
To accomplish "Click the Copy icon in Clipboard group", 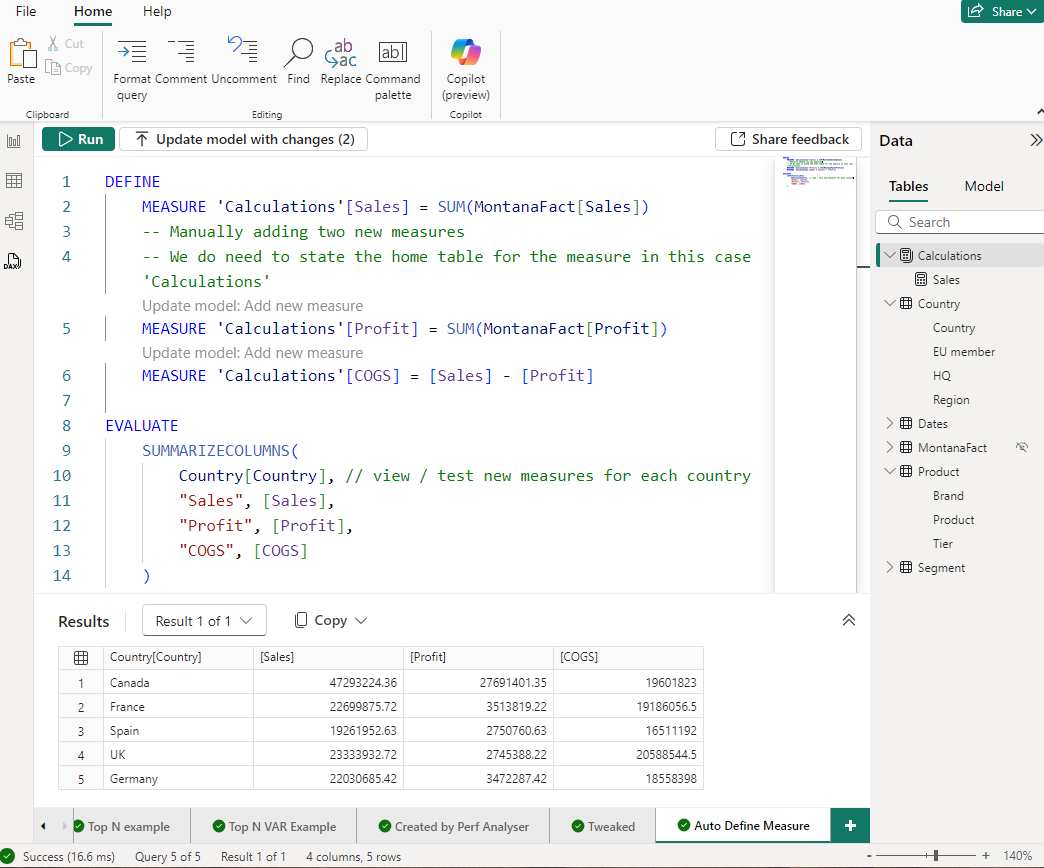I will (53, 67).
